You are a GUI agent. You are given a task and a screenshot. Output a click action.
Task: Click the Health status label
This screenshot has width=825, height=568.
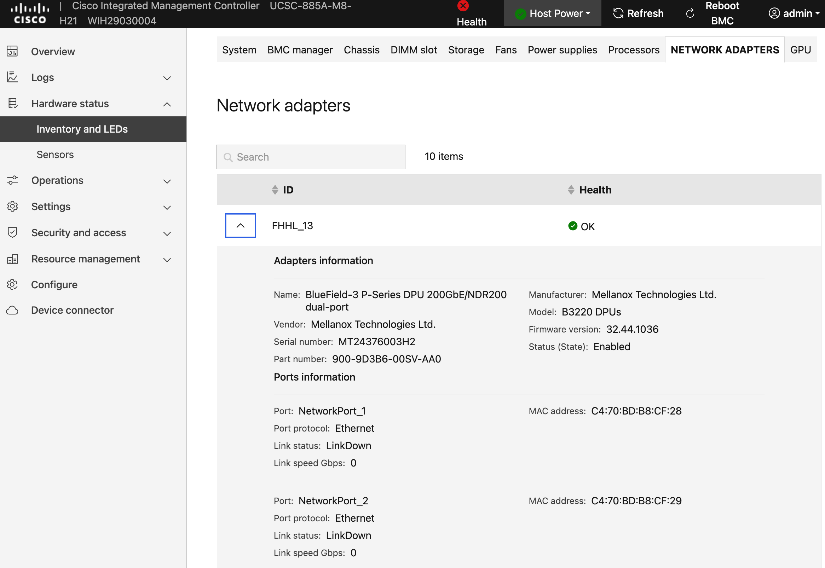click(x=471, y=22)
